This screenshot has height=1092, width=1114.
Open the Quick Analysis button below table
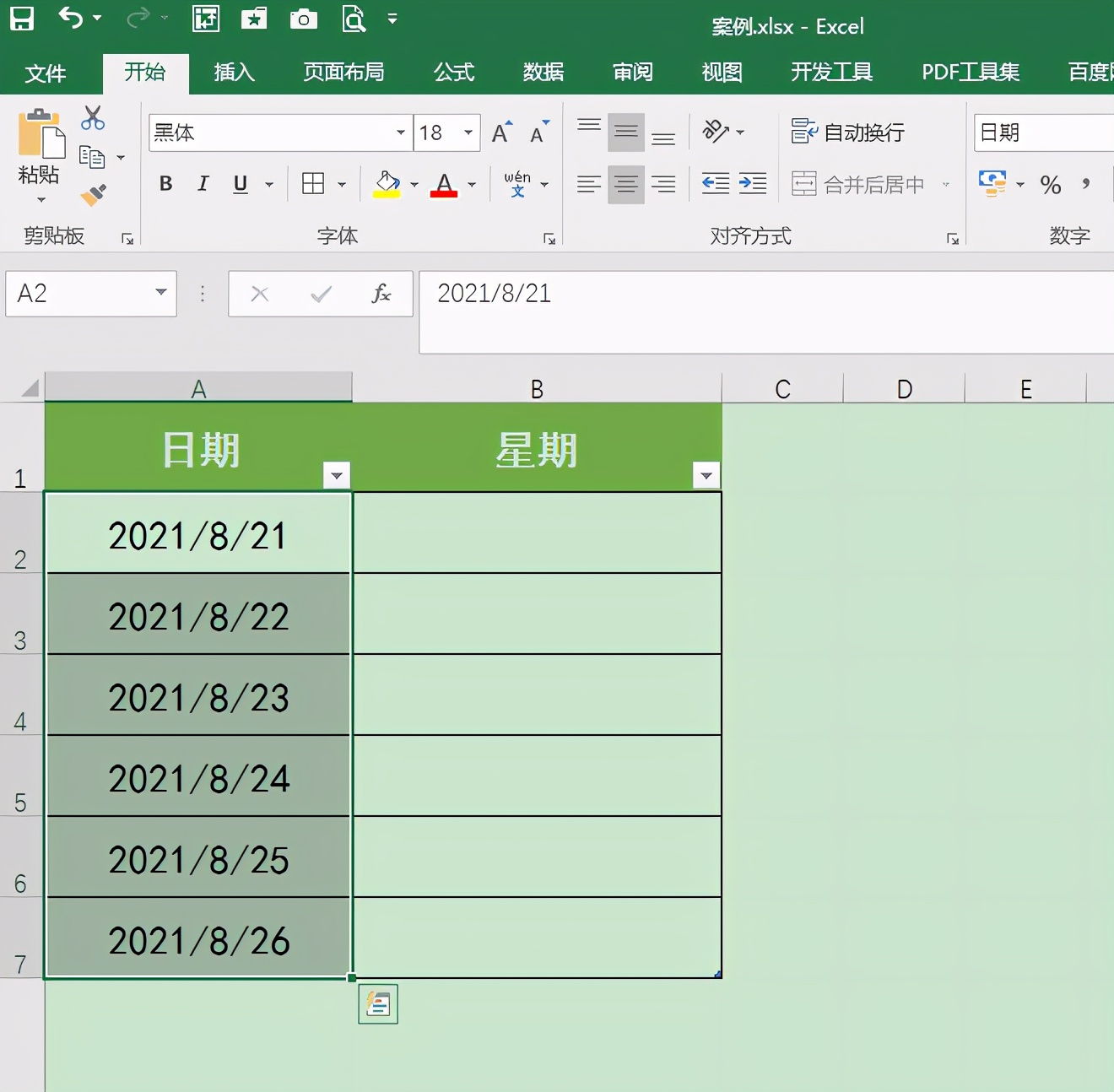(378, 1004)
